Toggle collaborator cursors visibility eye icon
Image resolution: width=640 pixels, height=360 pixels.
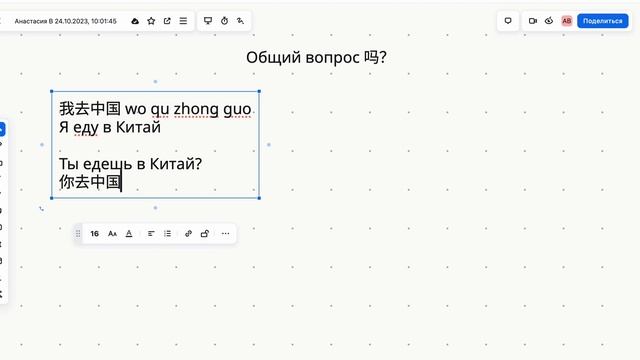(549, 21)
